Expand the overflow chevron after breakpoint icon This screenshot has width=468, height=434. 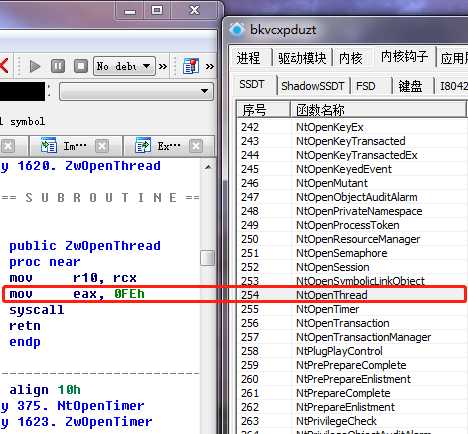pyautogui.click(x=210, y=66)
